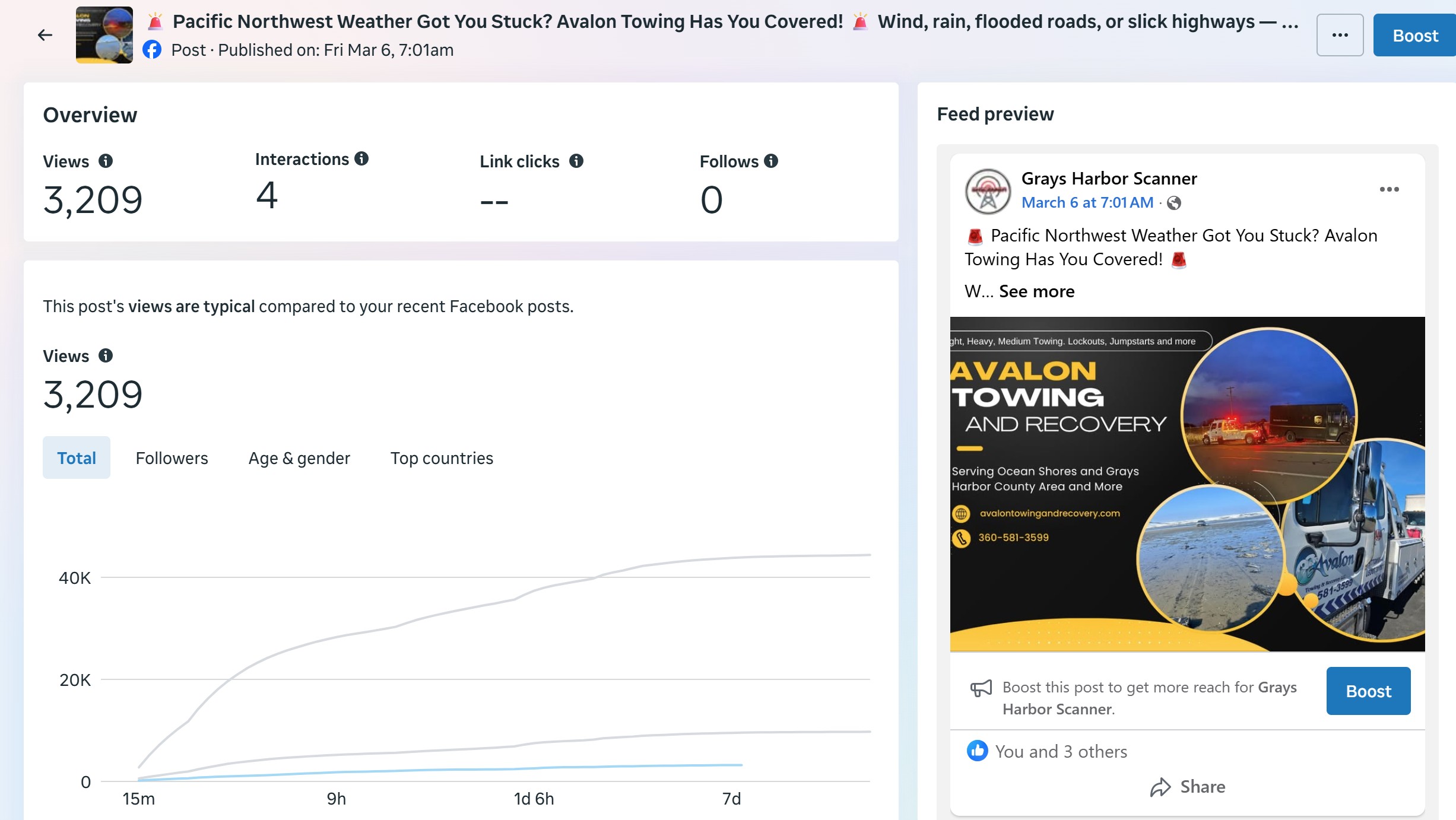The width and height of the screenshot is (1456, 820).
Task: Click the Share arrow icon
Action: point(1160,787)
